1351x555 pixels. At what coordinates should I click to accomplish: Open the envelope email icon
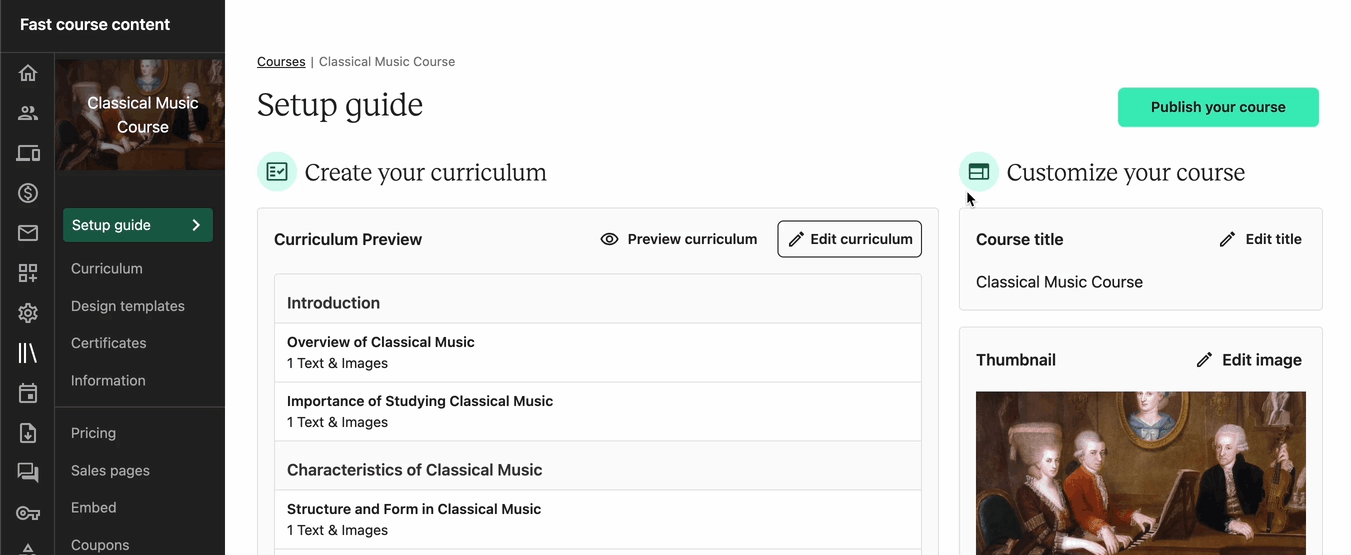point(28,233)
